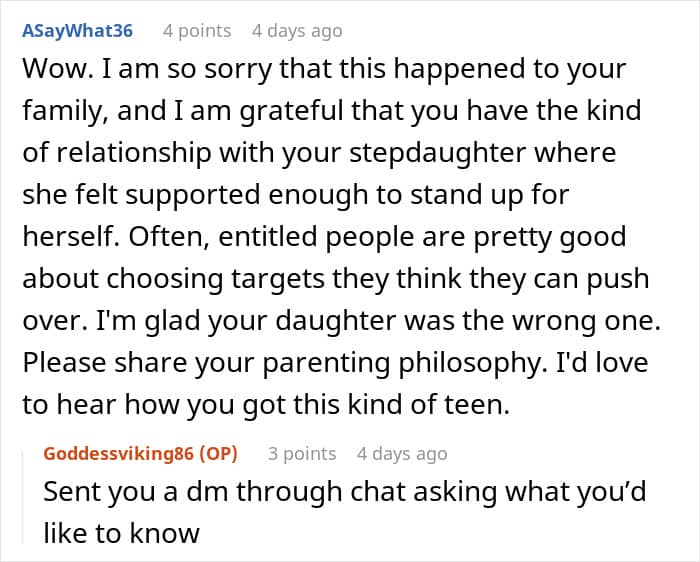Click the line starting 'about choosing targets'
700x562 pixels.
pyautogui.click(x=336, y=279)
